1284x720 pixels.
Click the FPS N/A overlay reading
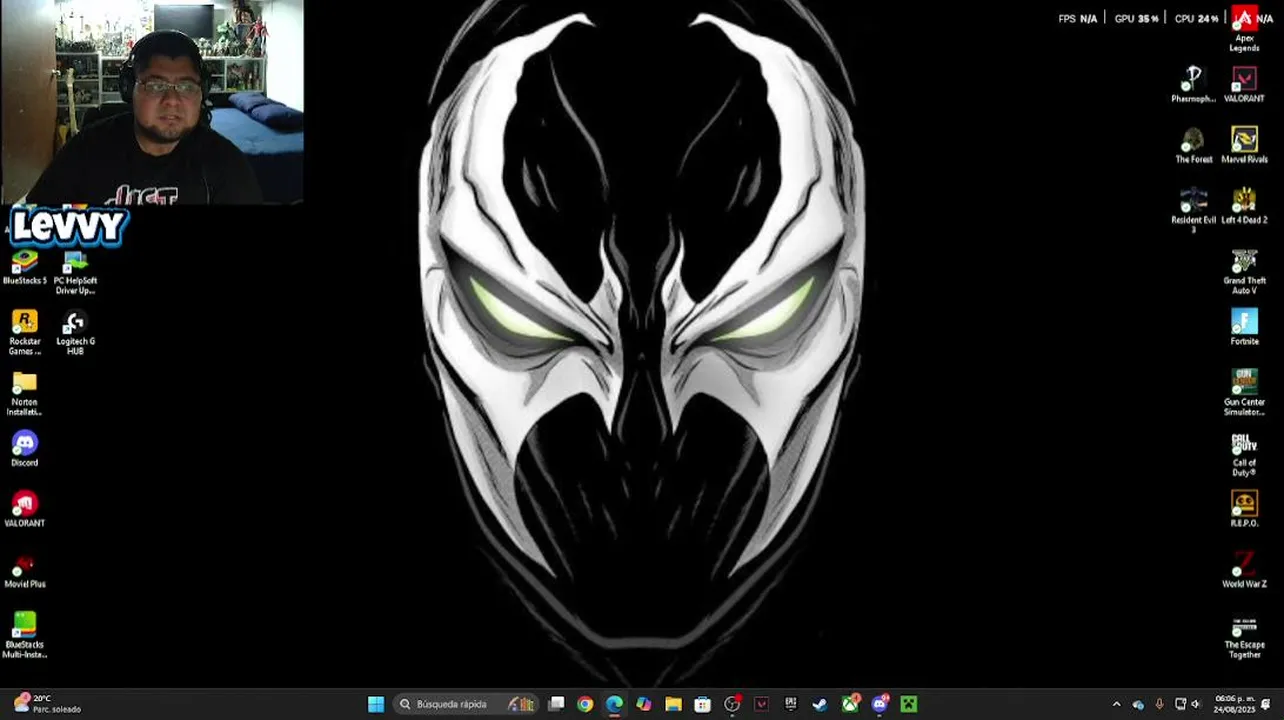click(1078, 18)
